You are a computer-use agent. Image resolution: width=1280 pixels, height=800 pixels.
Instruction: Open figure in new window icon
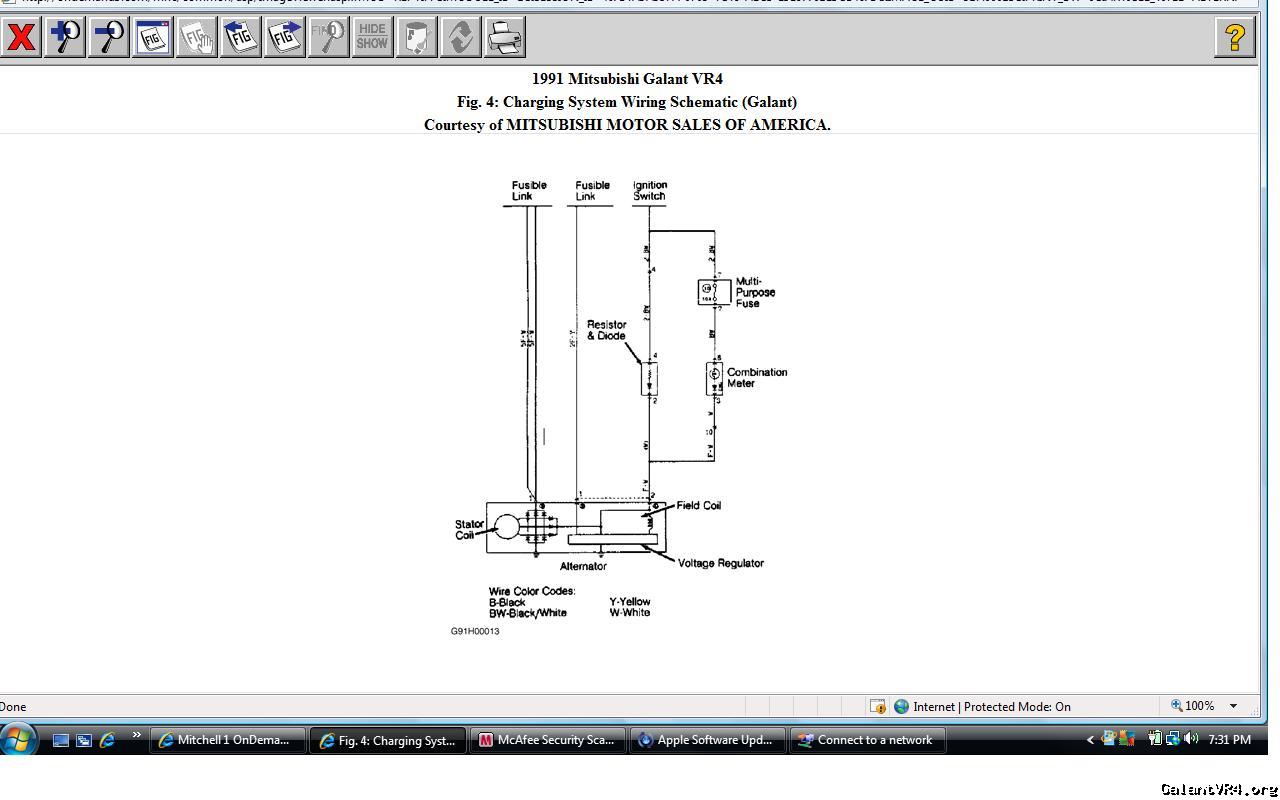click(153, 38)
